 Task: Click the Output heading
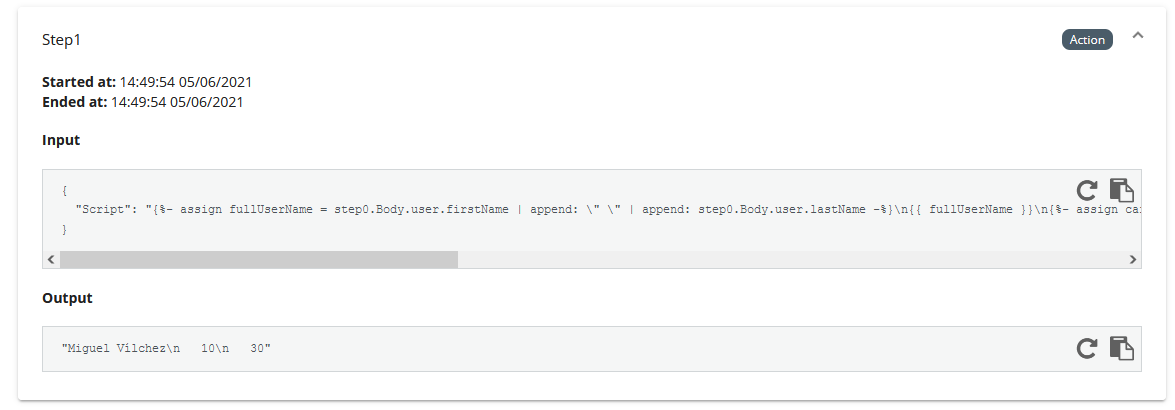(67, 298)
